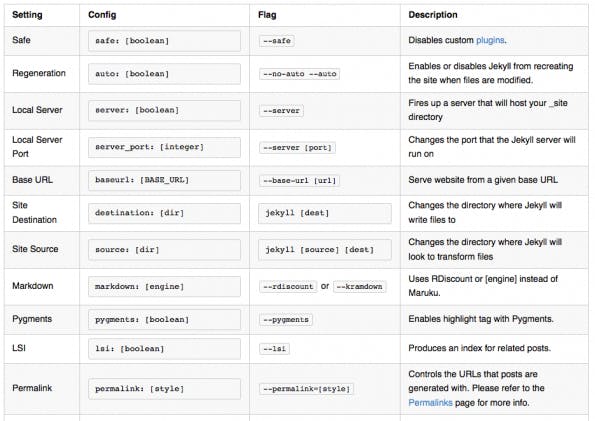The width and height of the screenshot is (595, 421).
Task: Click the permalink: [style] config box
Action: tap(164, 389)
